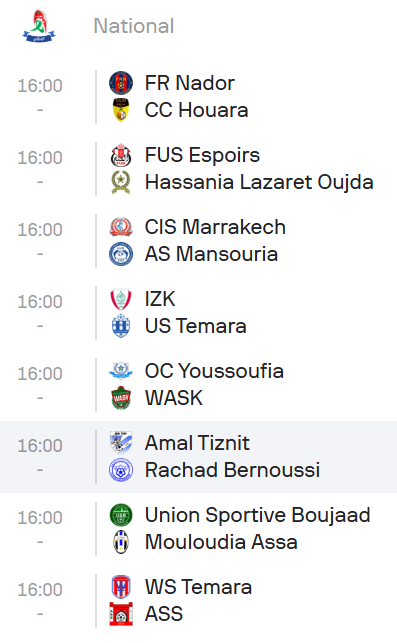Click the National league logo icon
The height and width of the screenshot is (643, 397).
tap(39, 26)
